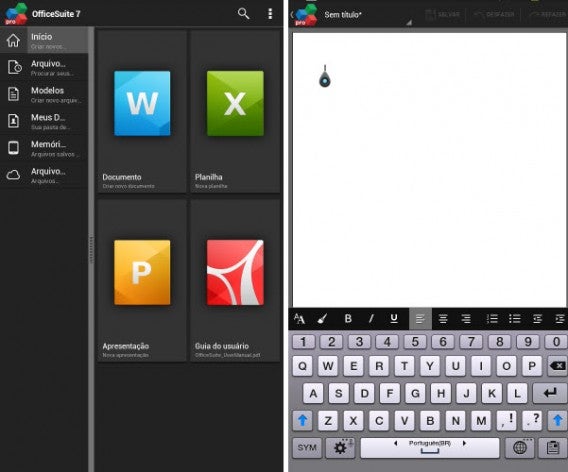Open the cloud Arquivo... entry
568x472 pixels.
(44, 175)
